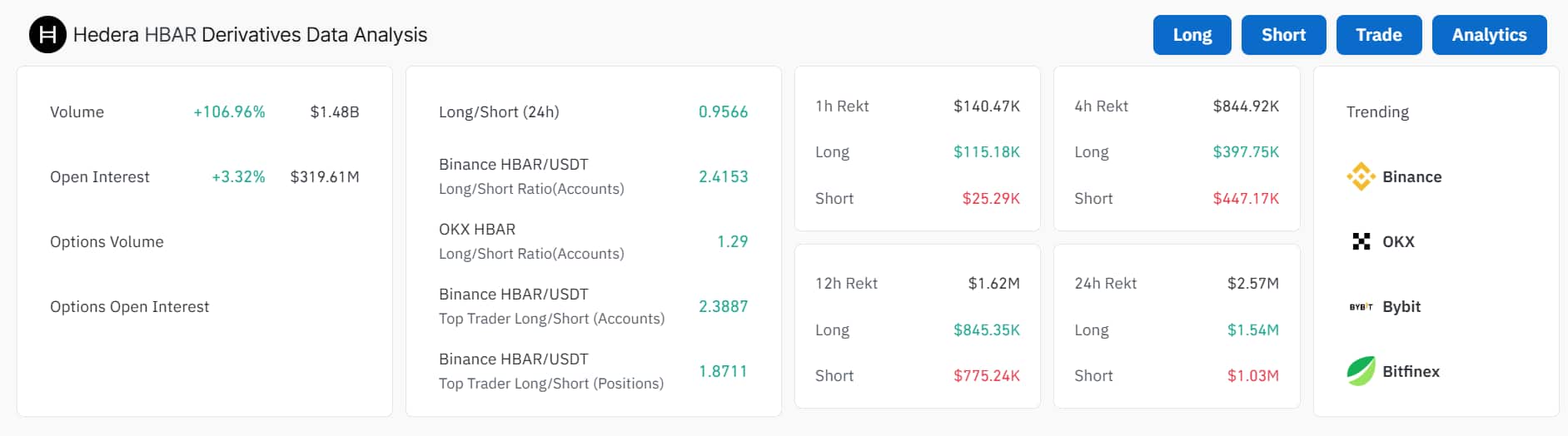Select the 1h Rekt amount
The image size is (1568, 436).
986,106
